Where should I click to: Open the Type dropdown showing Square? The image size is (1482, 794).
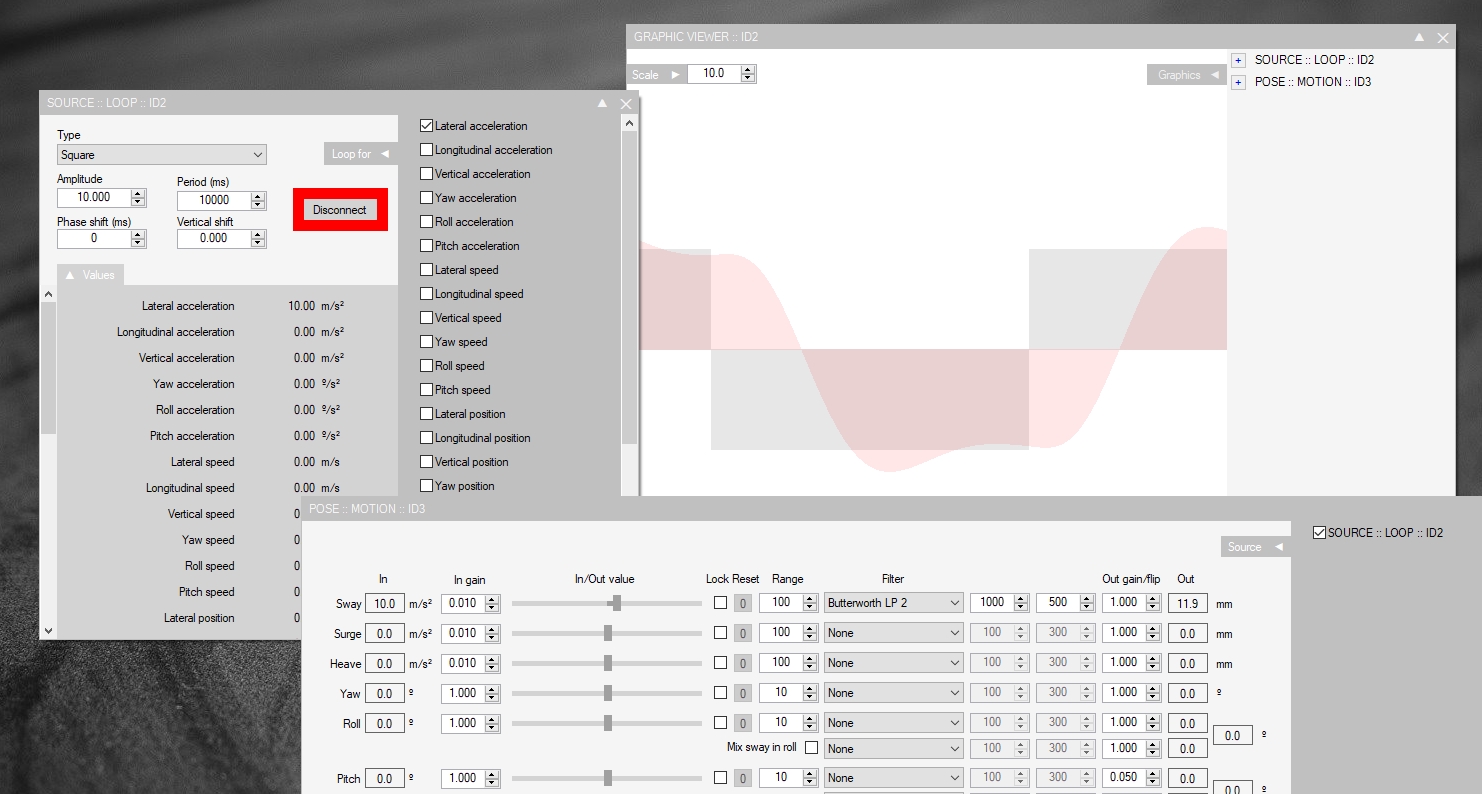[x=161, y=155]
